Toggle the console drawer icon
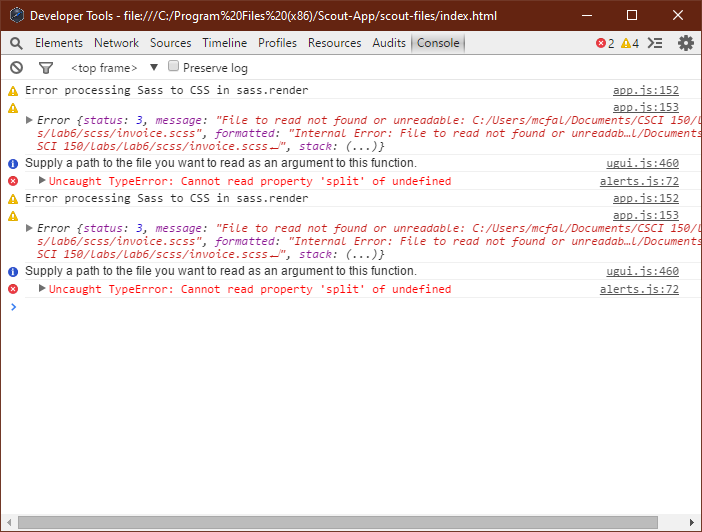Viewport: 702px width, 532px height. 655,43
